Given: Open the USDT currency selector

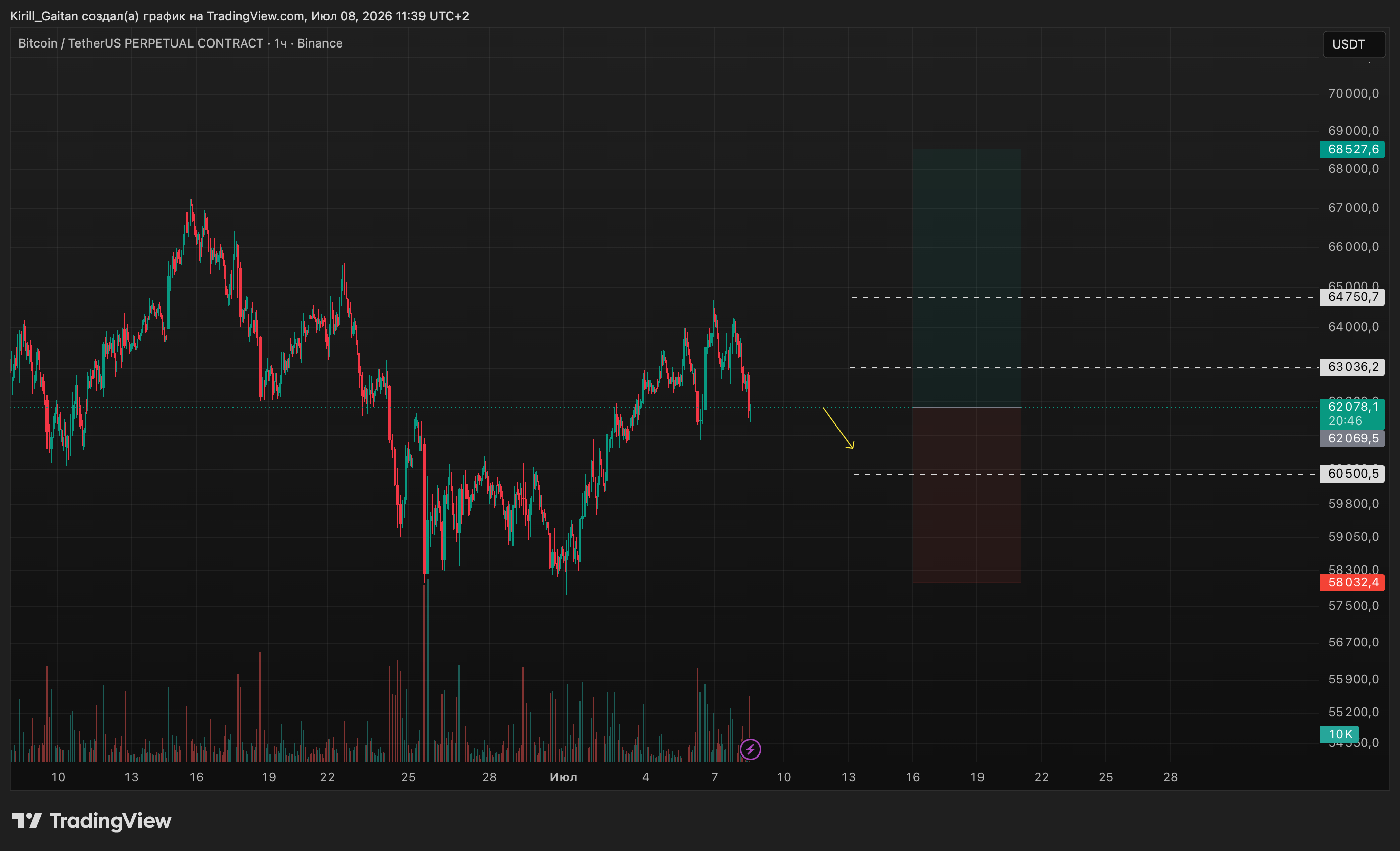Looking at the screenshot, I should (x=1354, y=44).
